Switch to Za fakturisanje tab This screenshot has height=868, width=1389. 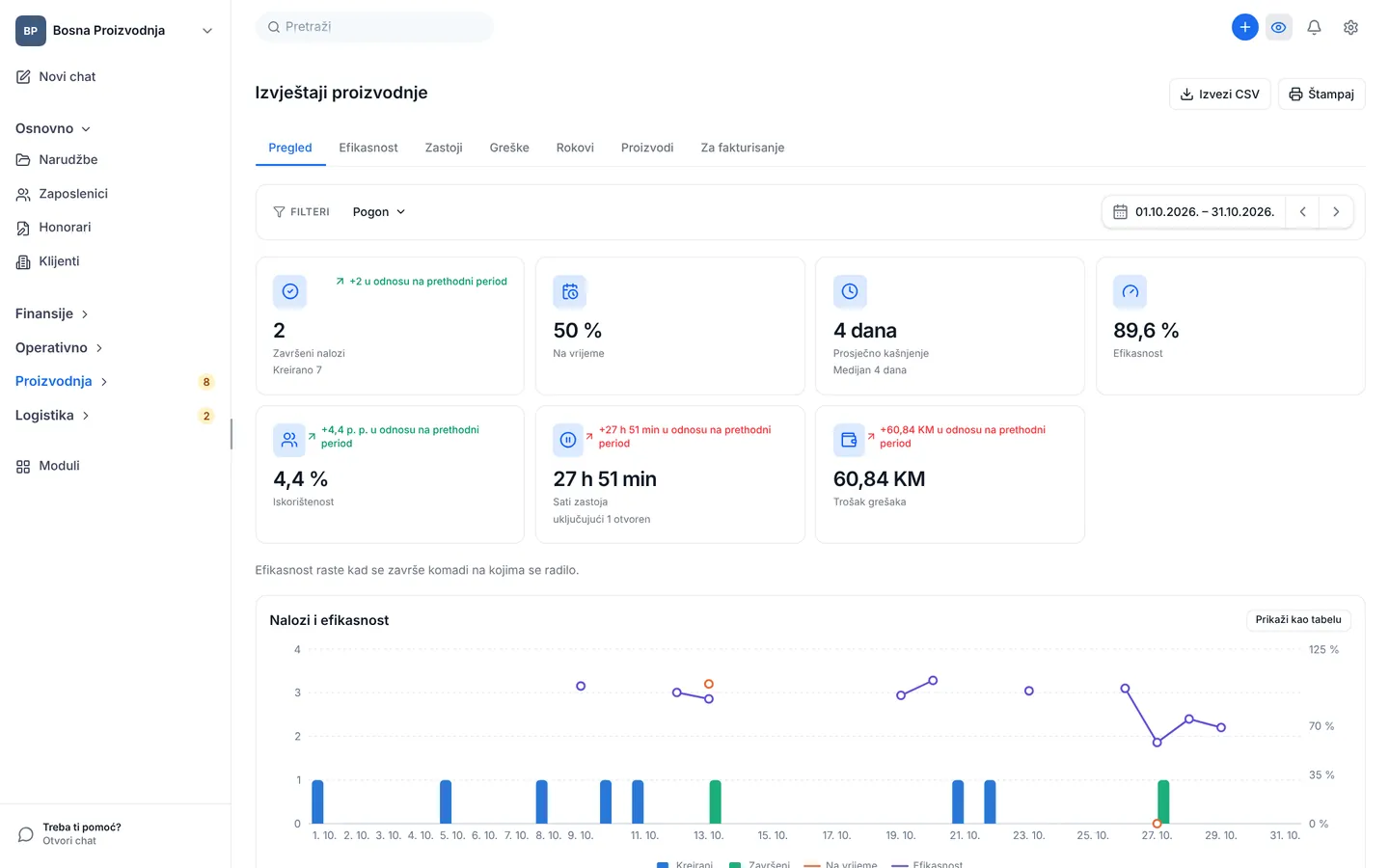point(743,148)
